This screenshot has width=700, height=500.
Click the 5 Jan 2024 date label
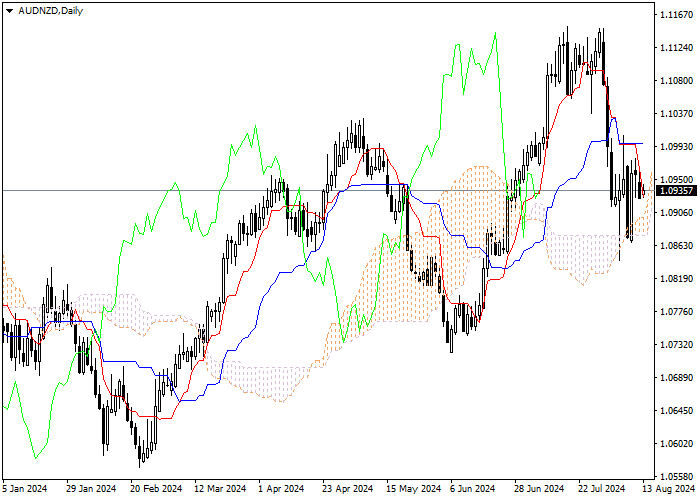[25, 488]
